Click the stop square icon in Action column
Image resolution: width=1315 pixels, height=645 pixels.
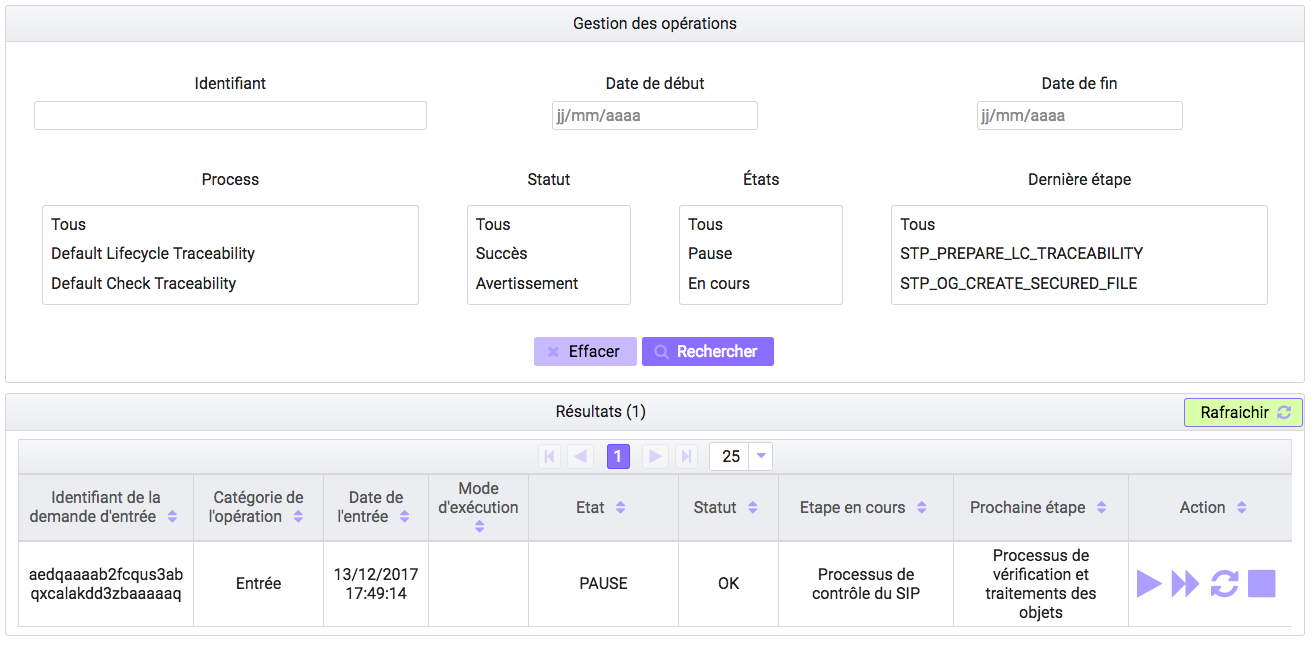pyautogui.click(x=1262, y=584)
